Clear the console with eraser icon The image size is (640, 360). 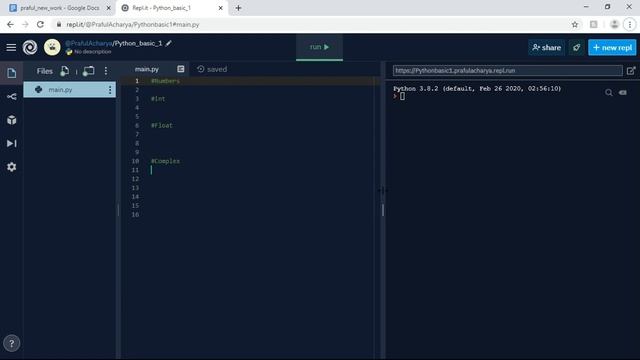[622, 93]
